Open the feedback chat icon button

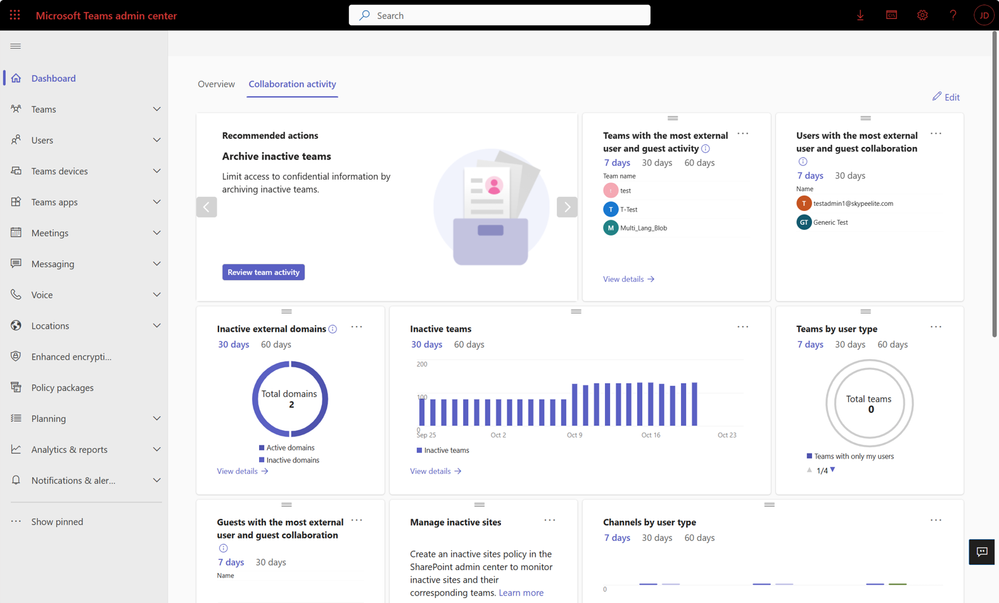coord(982,551)
